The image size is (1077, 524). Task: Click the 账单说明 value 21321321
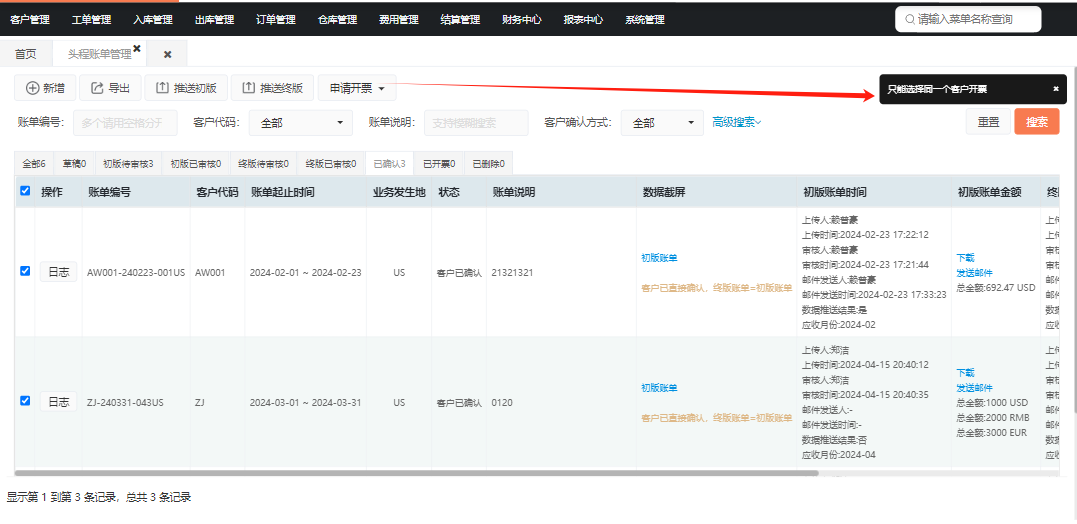[x=512, y=273]
